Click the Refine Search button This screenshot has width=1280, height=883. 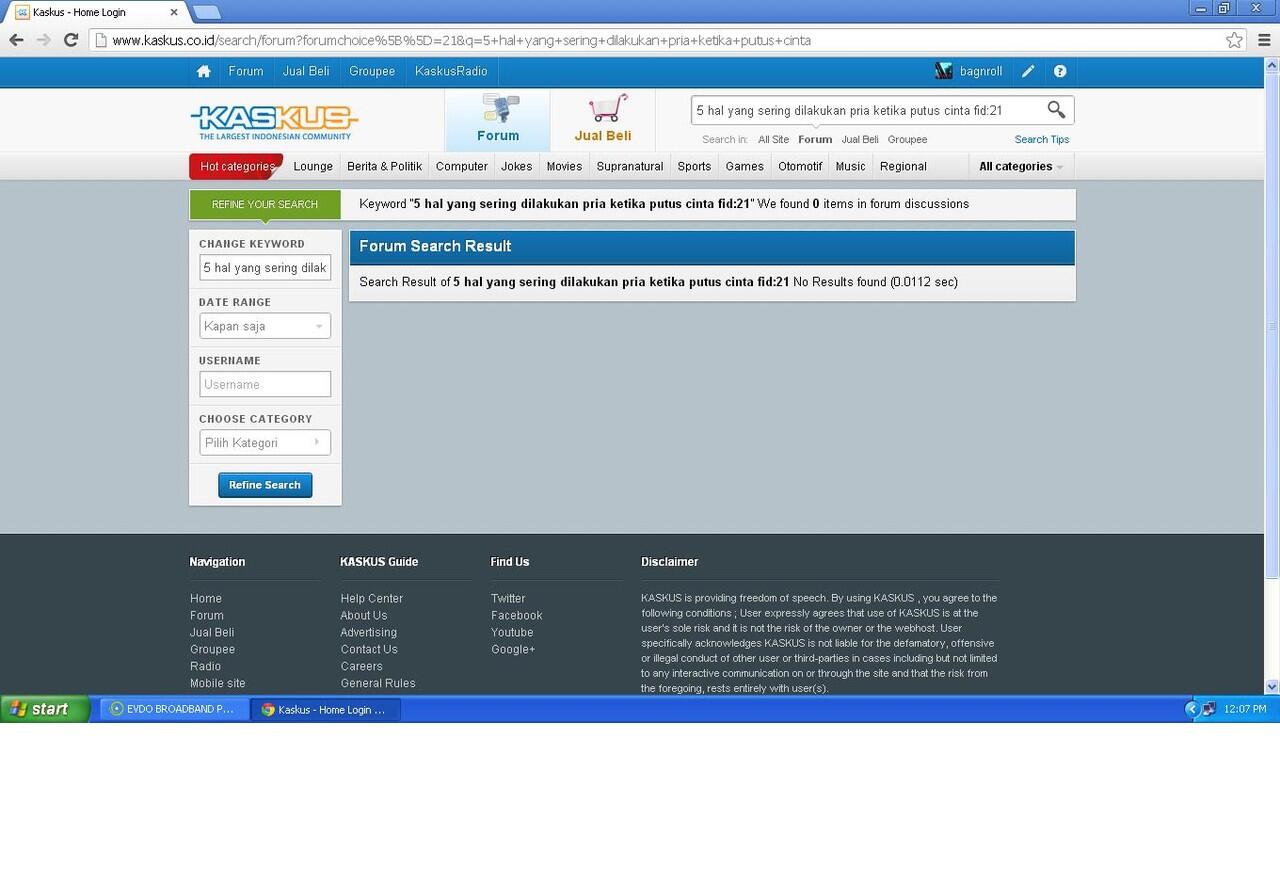(x=265, y=485)
